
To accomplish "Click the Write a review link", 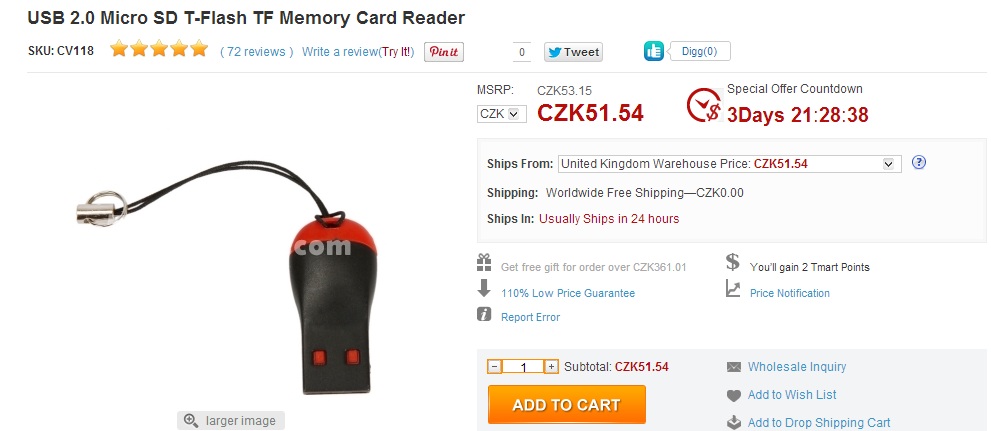I will 358,52.
